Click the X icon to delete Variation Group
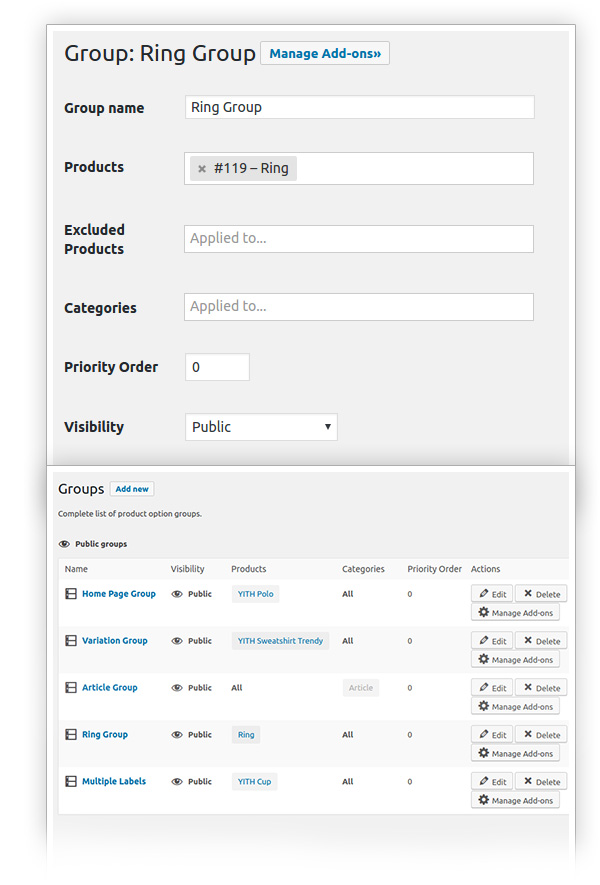 (528, 640)
